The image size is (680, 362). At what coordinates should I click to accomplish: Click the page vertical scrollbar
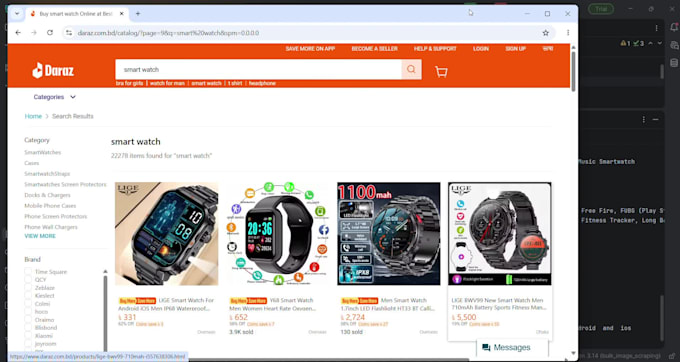point(573,72)
